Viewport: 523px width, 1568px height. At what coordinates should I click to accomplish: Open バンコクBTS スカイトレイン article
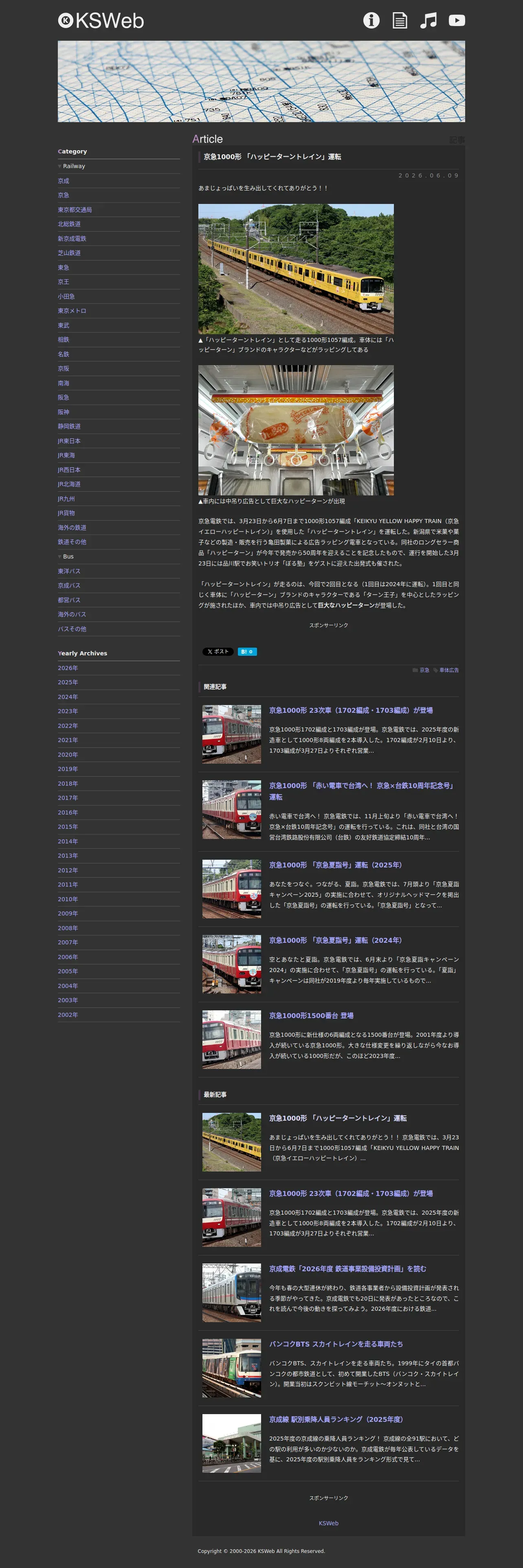[x=336, y=1344]
